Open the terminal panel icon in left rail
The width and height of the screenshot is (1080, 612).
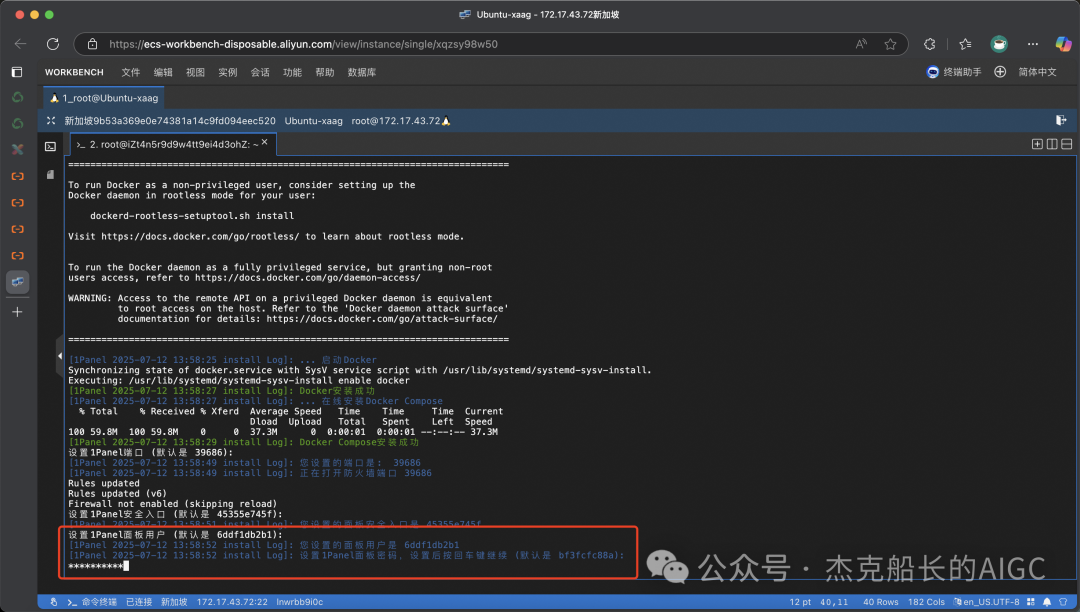pos(50,147)
